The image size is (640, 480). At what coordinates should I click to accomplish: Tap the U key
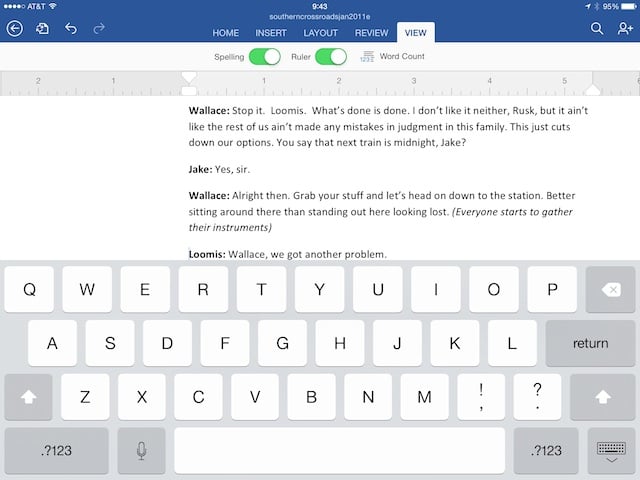click(378, 289)
